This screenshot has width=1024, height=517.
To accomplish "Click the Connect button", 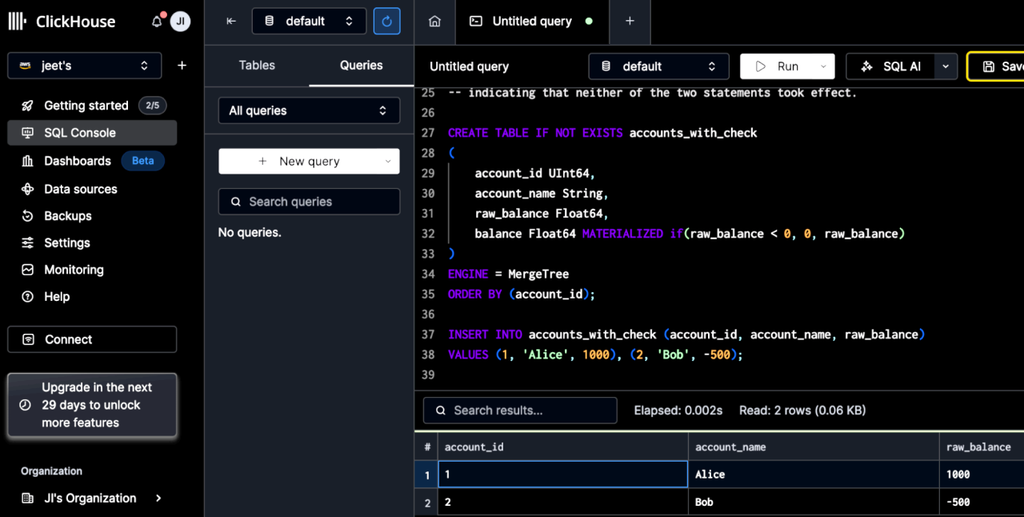I will 92,339.
